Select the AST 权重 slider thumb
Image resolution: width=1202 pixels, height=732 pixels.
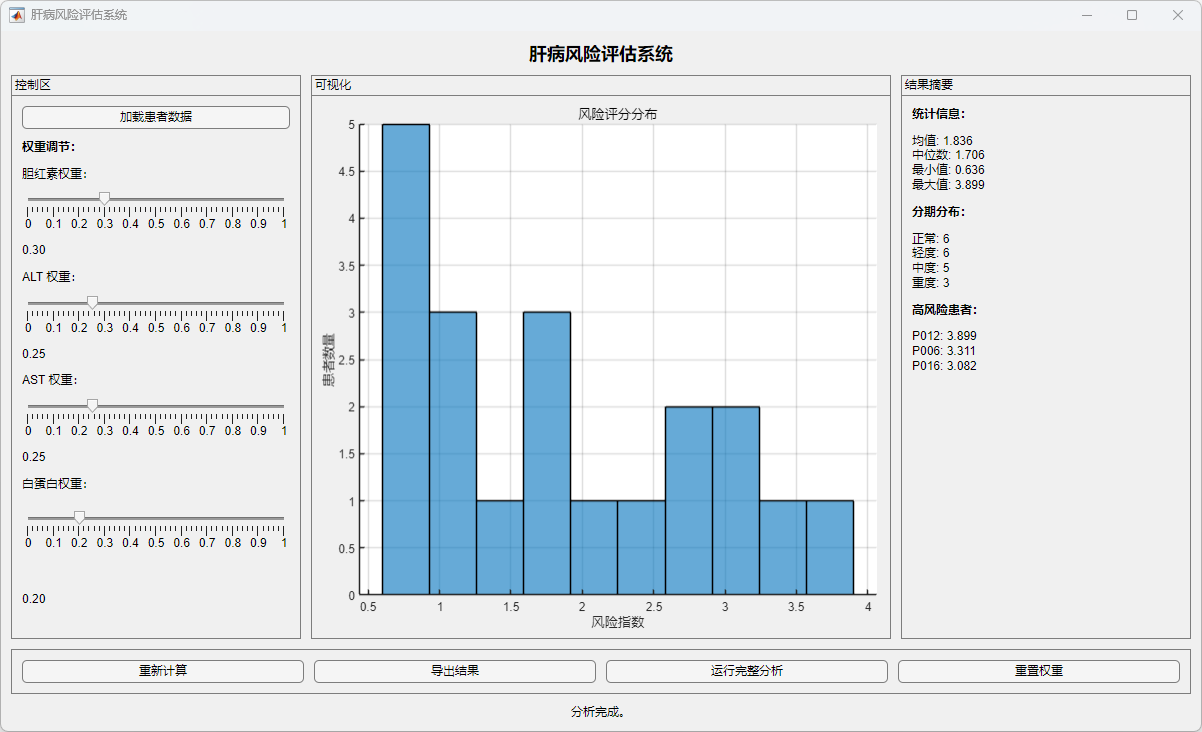[92, 405]
